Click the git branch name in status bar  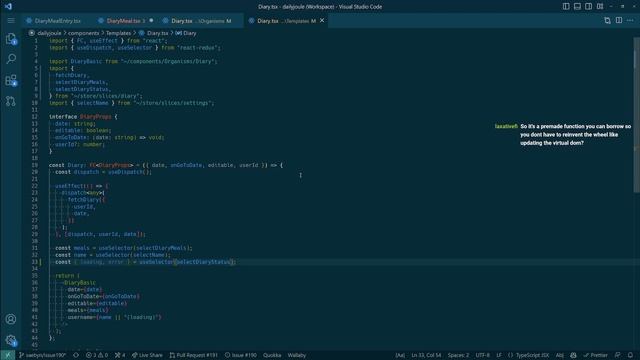coord(42,355)
